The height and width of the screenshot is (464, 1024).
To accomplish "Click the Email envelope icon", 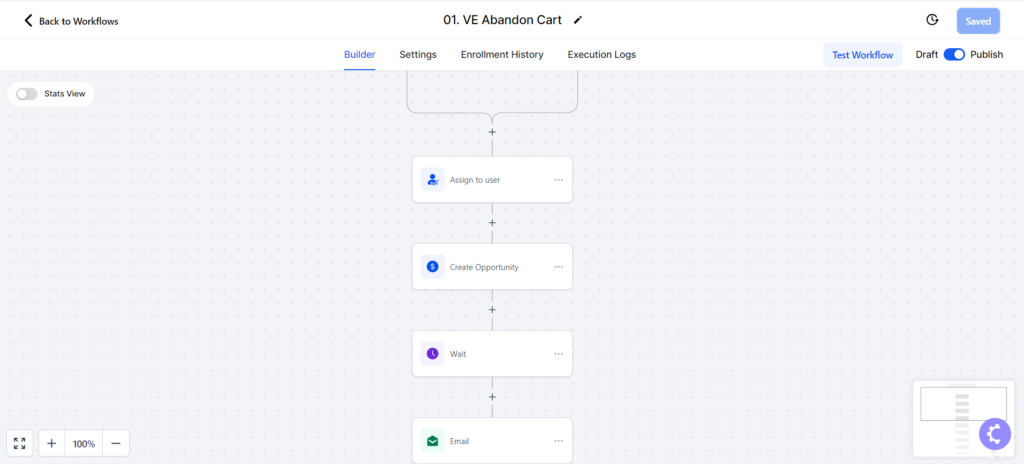I will (x=432, y=441).
